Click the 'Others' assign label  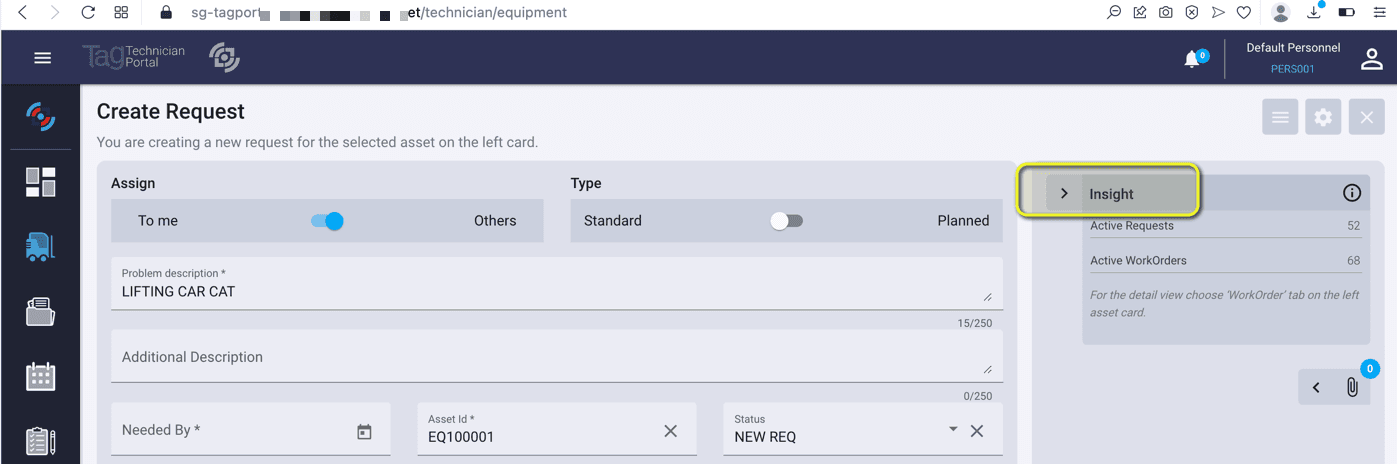pyautogui.click(x=495, y=221)
